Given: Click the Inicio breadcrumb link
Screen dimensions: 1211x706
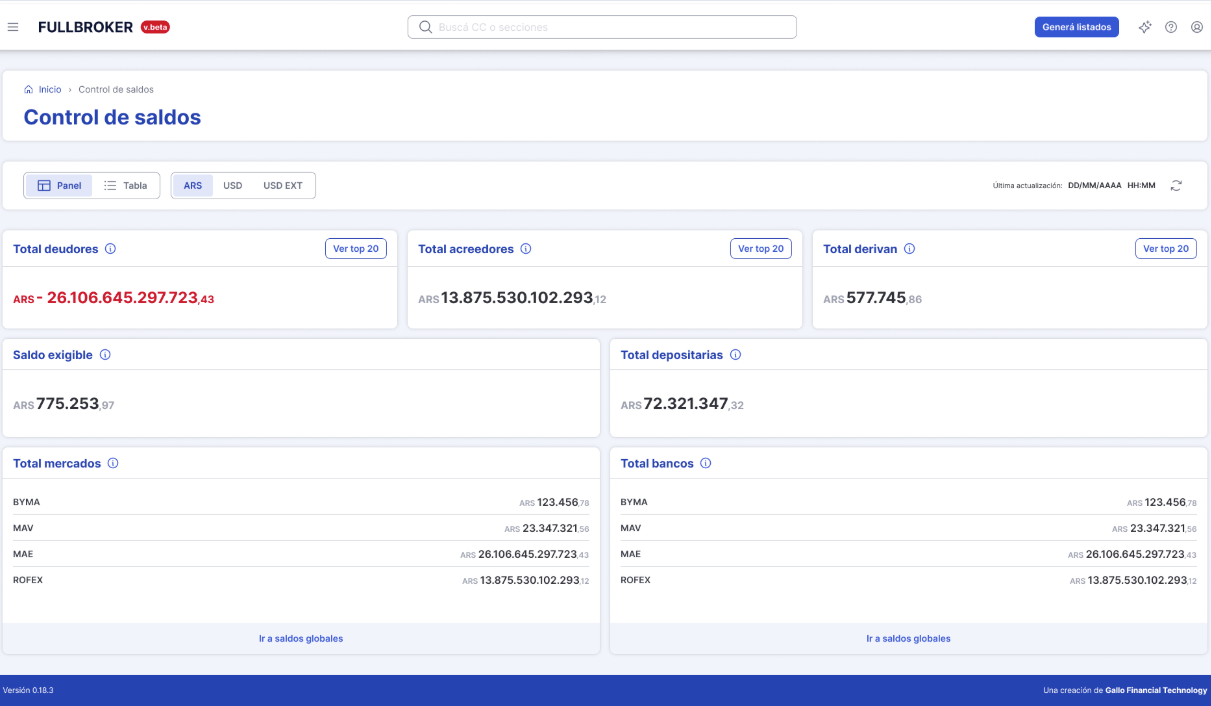Looking at the screenshot, I should pyautogui.click(x=50, y=89).
